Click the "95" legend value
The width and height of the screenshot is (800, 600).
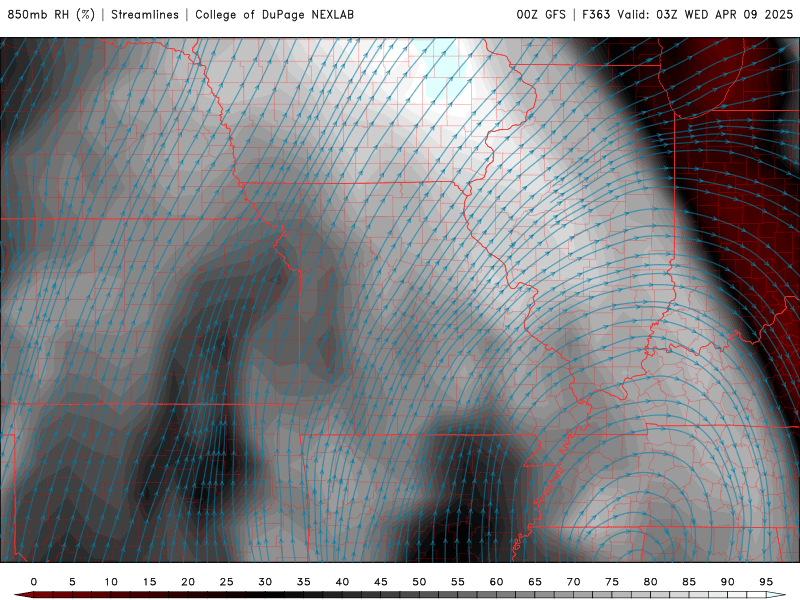766,582
